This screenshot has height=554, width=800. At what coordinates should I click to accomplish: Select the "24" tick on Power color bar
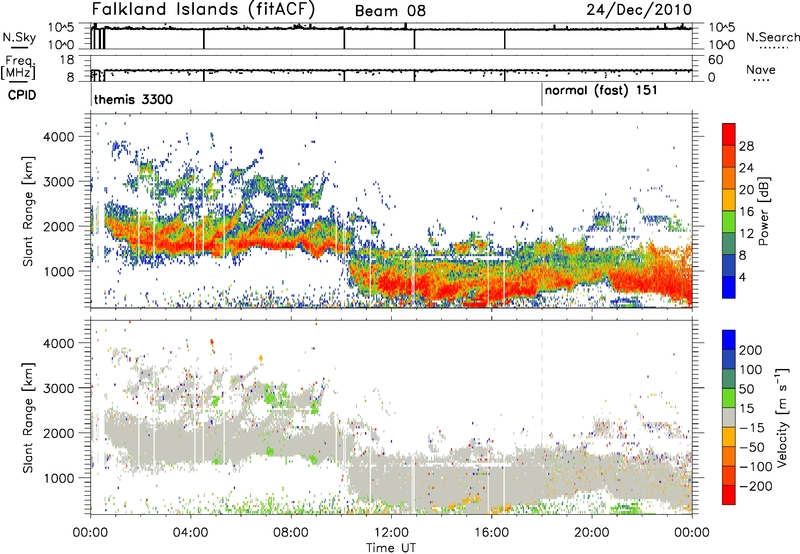pos(746,168)
